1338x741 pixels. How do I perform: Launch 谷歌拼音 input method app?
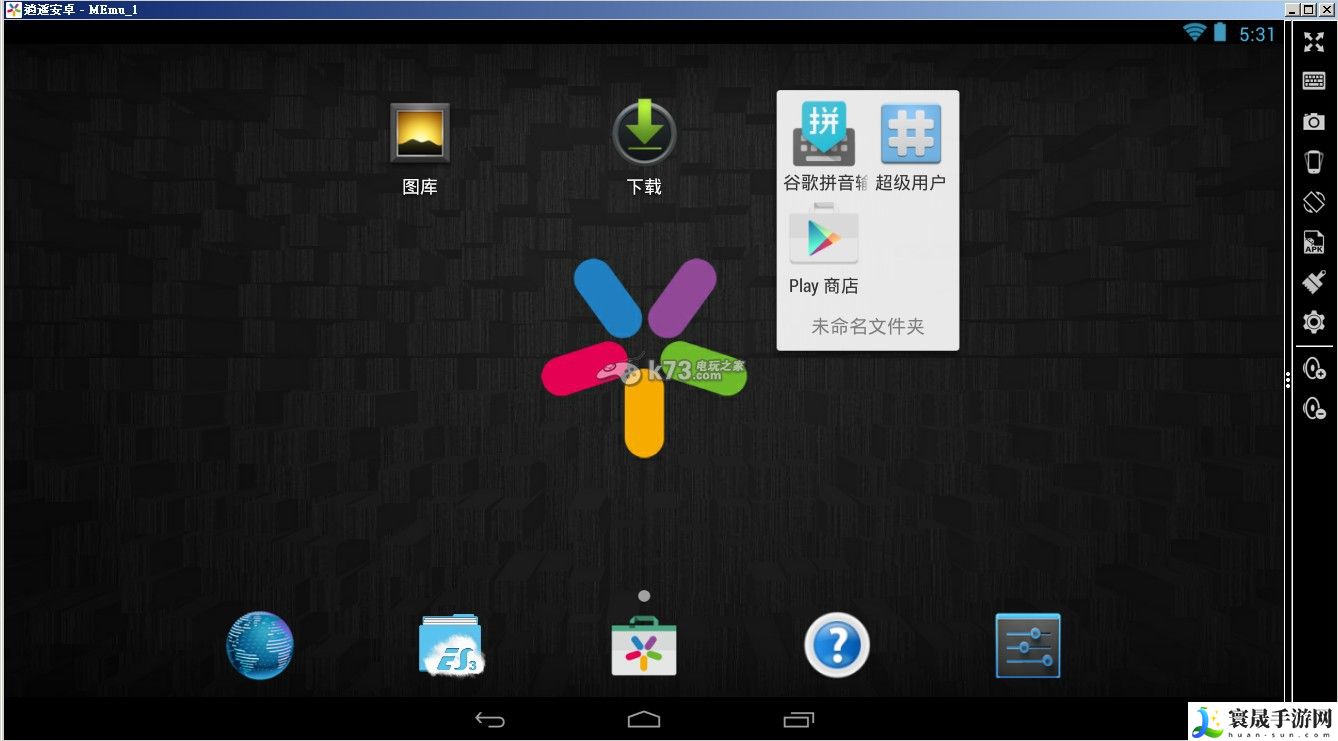coord(824,134)
